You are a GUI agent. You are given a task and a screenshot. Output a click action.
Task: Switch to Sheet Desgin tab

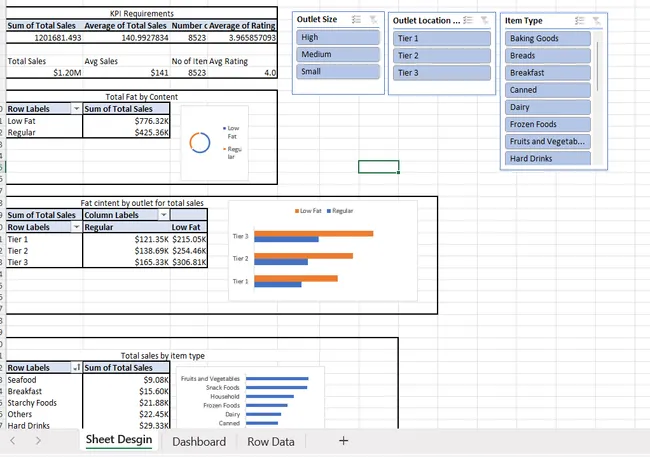[x=119, y=440]
